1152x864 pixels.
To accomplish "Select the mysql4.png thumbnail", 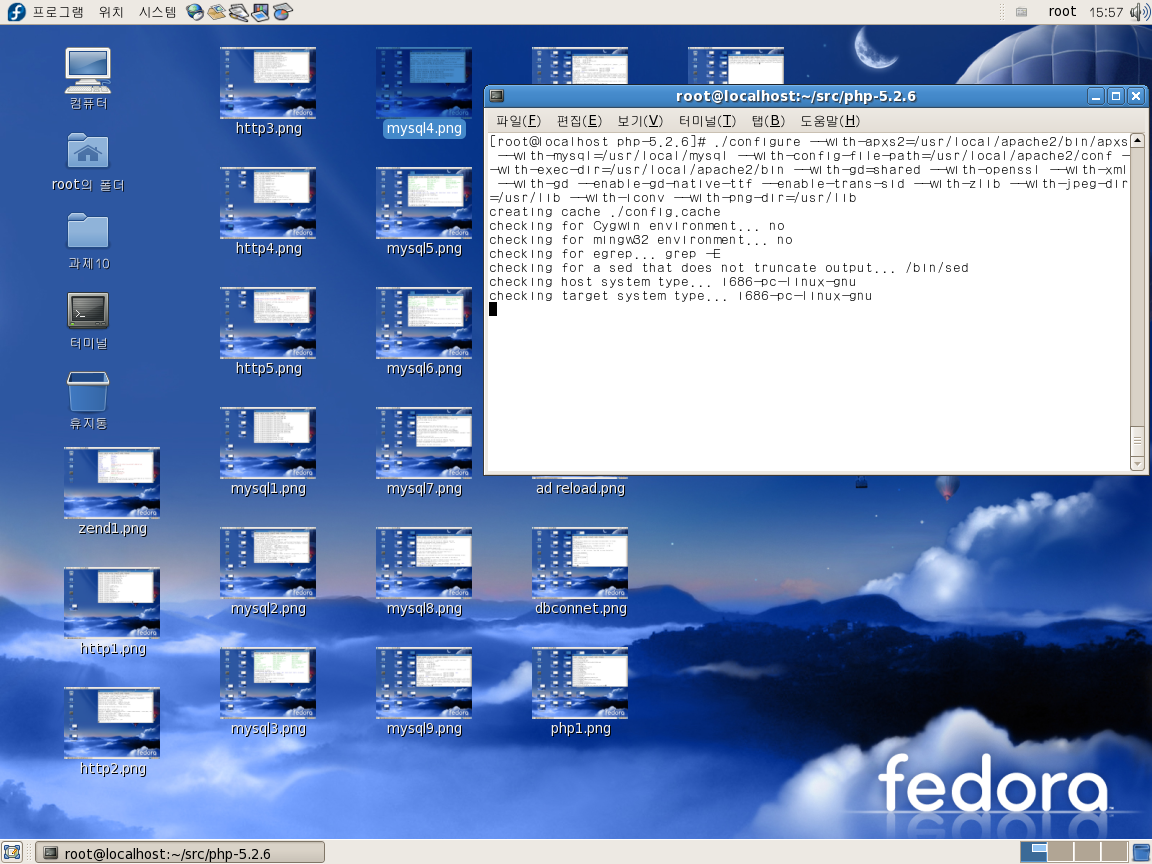I will (x=423, y=83).
